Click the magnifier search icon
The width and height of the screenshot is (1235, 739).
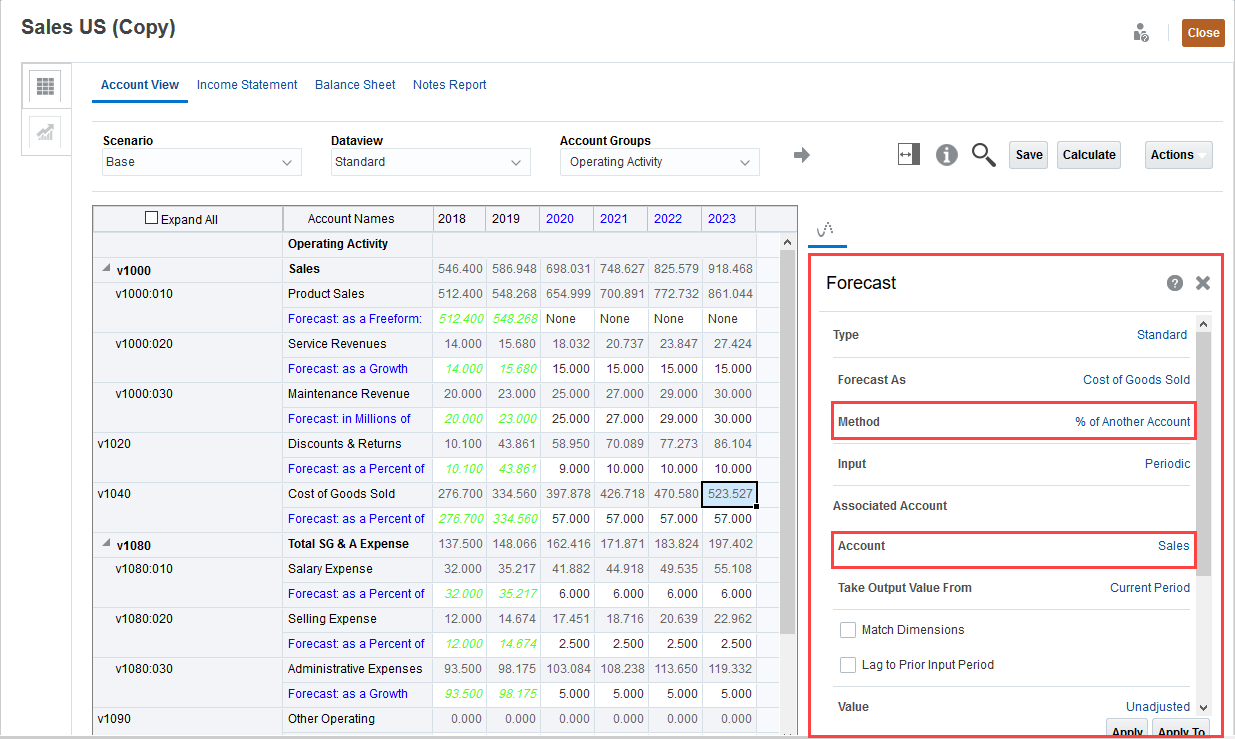[x=984, y=155]
